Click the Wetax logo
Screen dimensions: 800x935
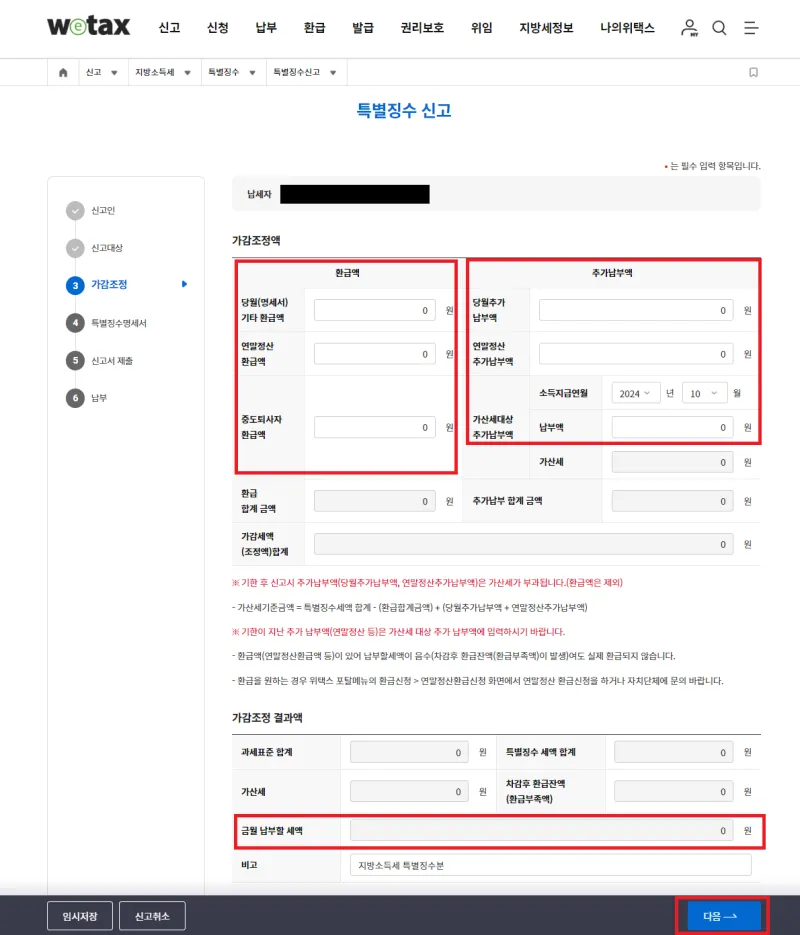pos(88,27)
